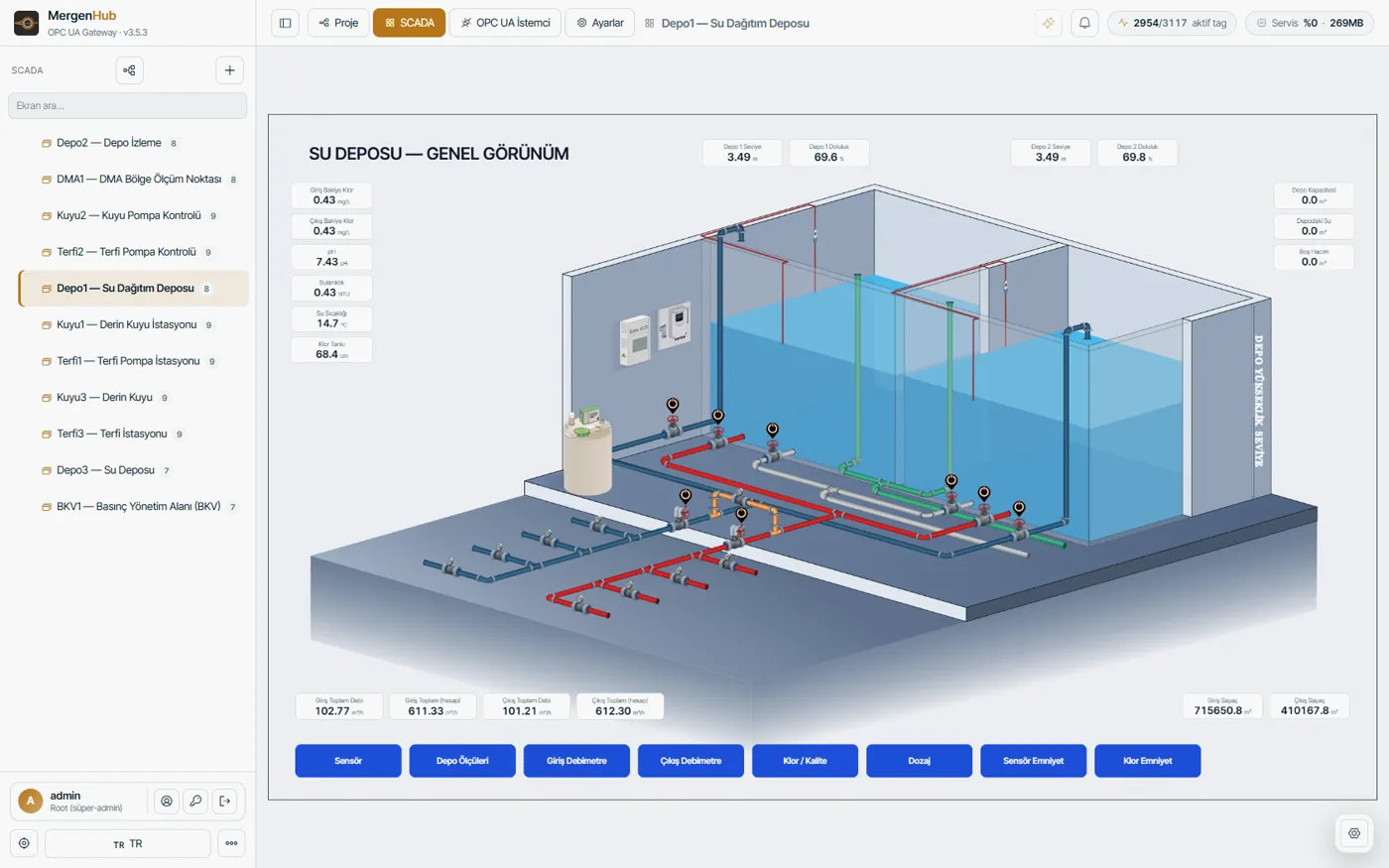
Task: Open Kuyu1 — Derin Kuyu İstasyonu
Action: coord(134,324)
